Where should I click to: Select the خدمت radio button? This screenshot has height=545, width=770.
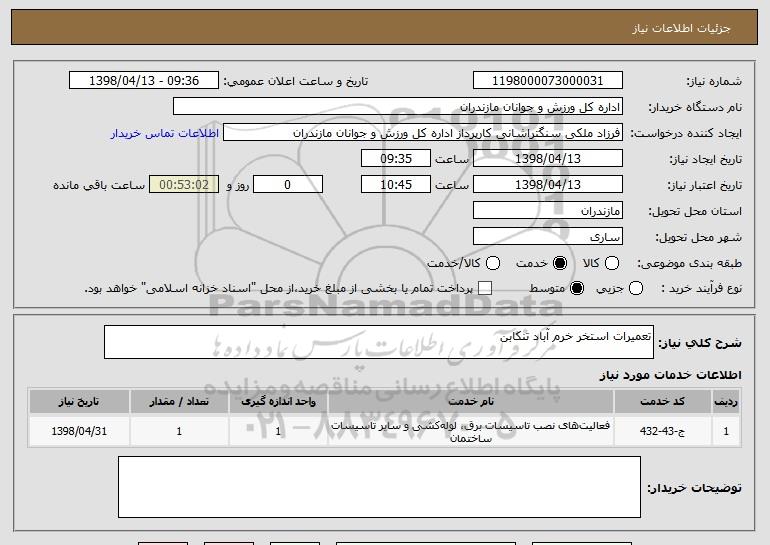tap(560, 263)
